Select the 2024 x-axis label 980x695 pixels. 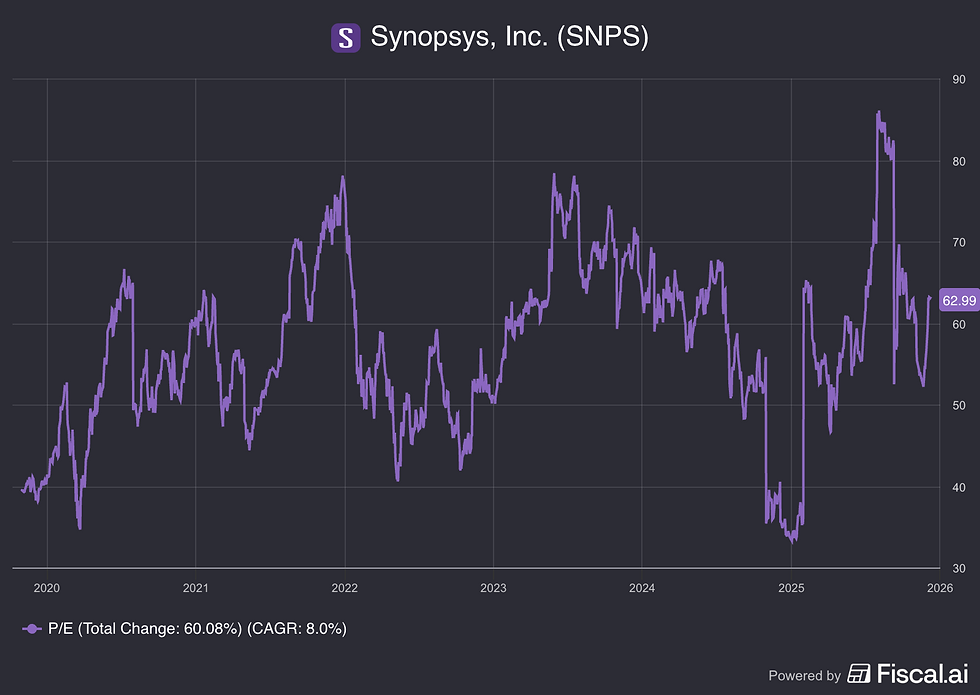pyautogui.click(x=642, y=588)
